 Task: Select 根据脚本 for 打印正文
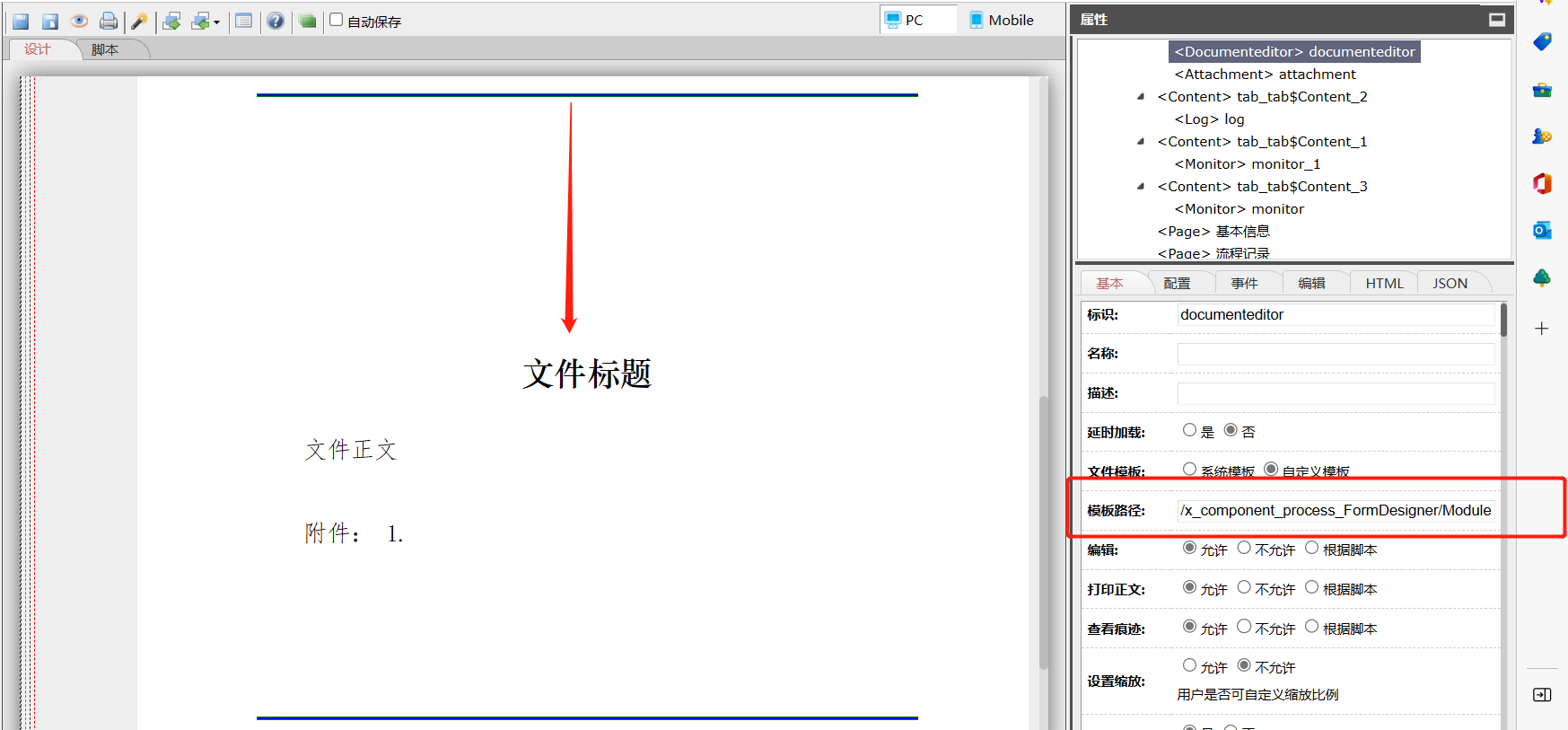[1311, 587]
